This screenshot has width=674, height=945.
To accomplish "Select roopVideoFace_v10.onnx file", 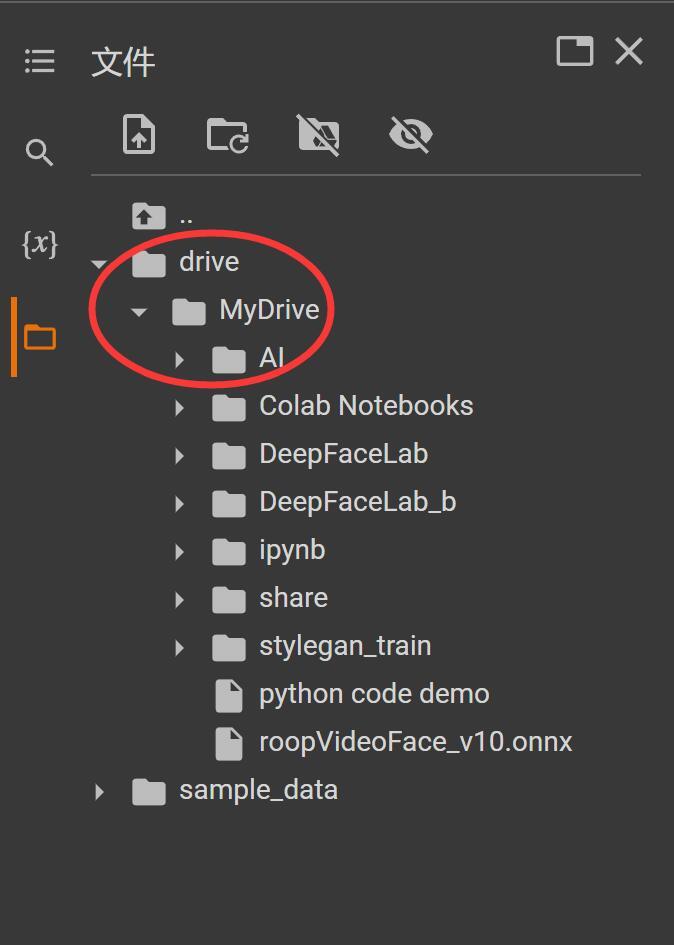I will coord(415,742).
